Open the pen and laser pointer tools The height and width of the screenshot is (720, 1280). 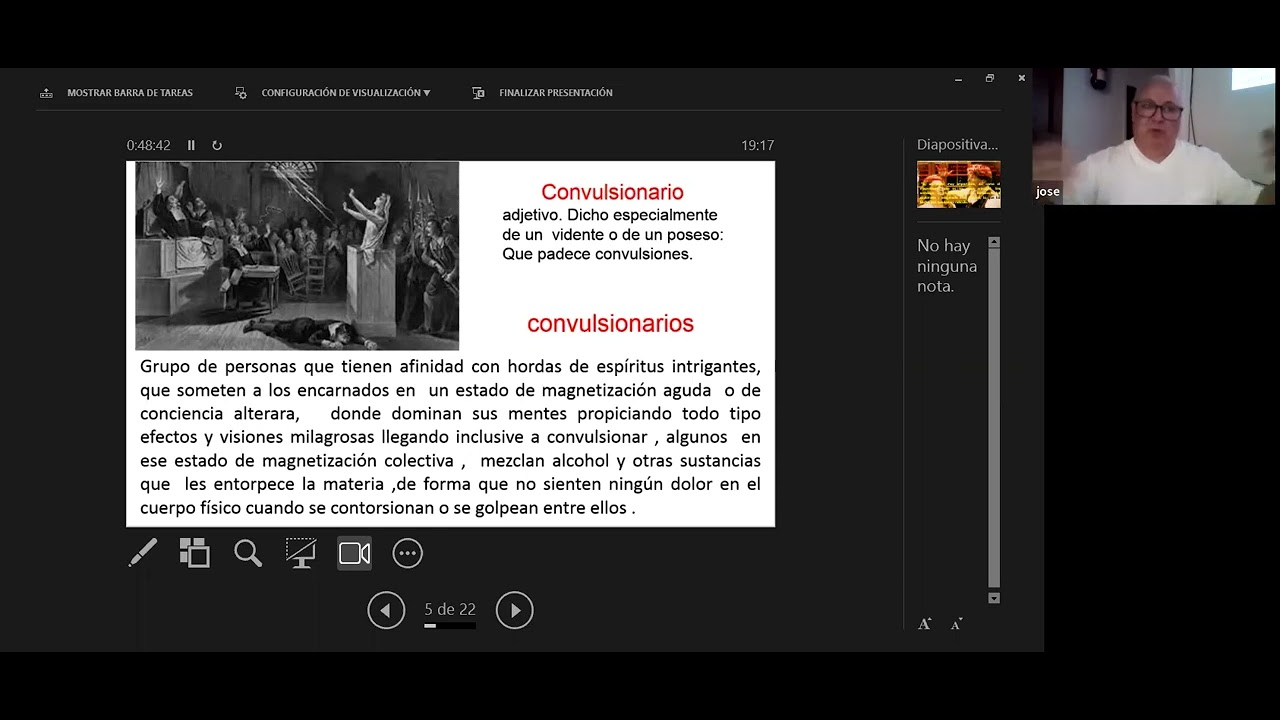(x=143, y=553)
